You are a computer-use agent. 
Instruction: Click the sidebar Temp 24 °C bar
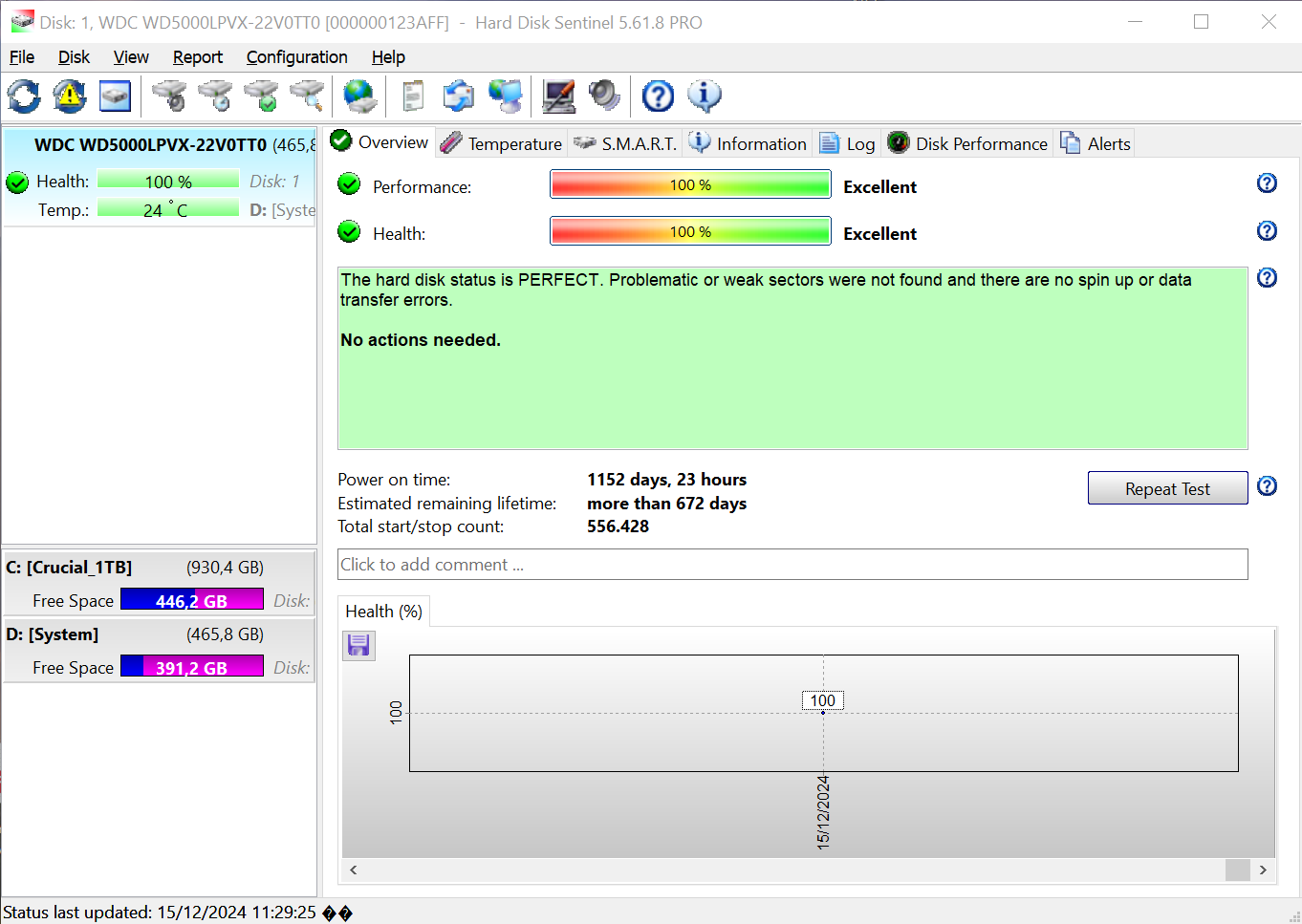(168, 209)
